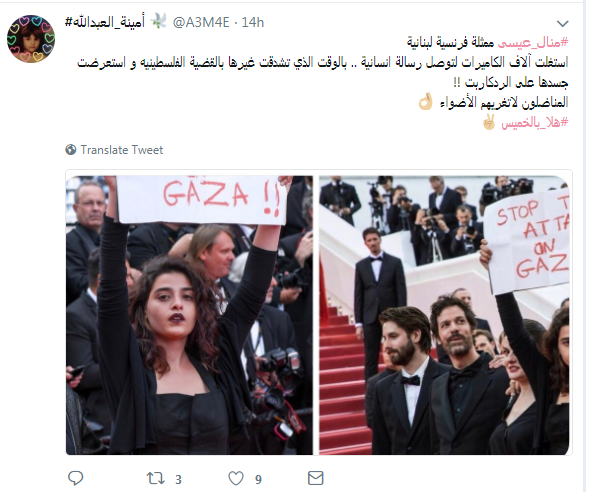
Task: Expand the tweet options chevron menu
Action: [562, 23]
